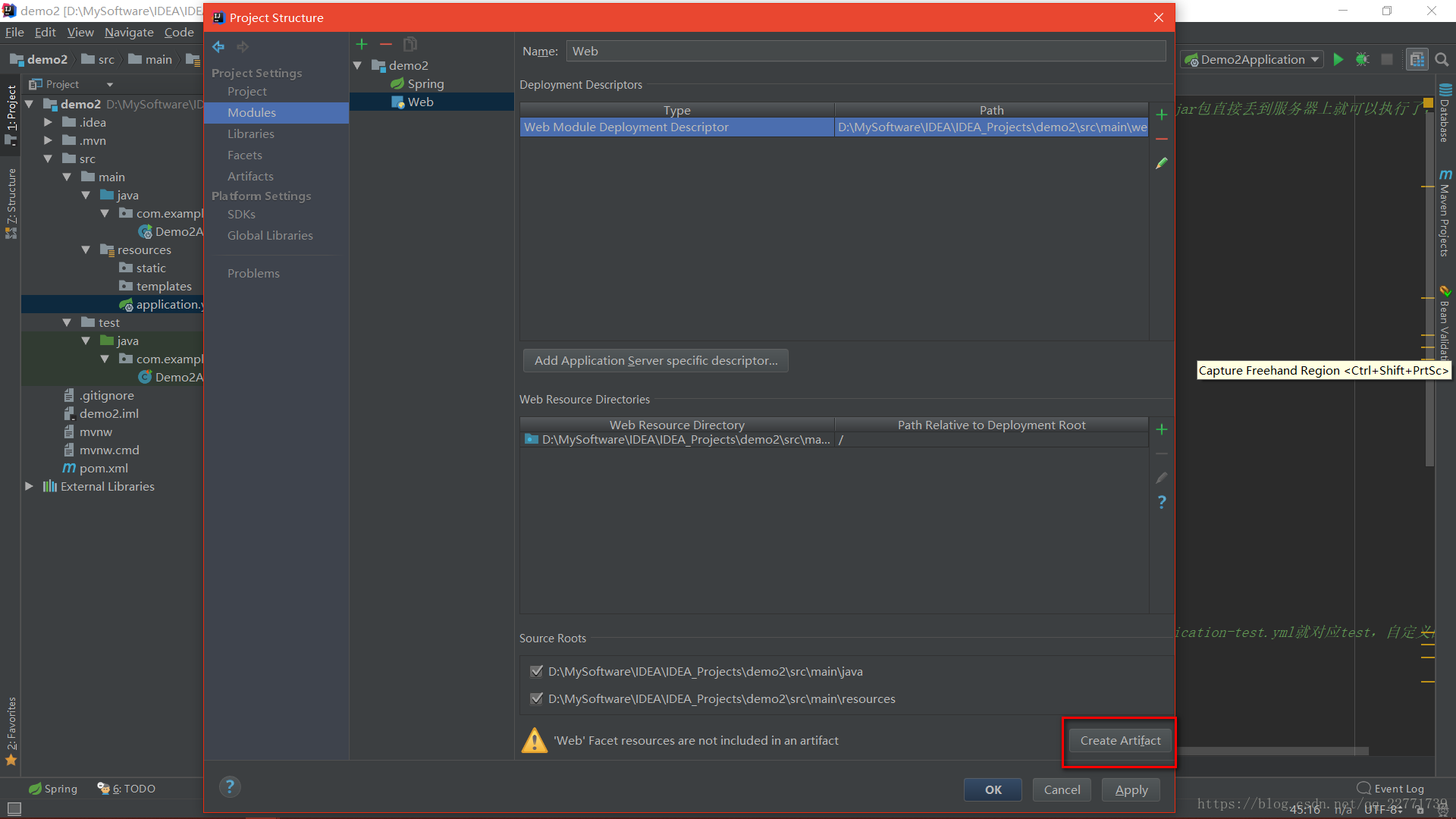This screenshot has height=819, width=1456.
Task: Expand External Libraries node
Action: (29, 486)
